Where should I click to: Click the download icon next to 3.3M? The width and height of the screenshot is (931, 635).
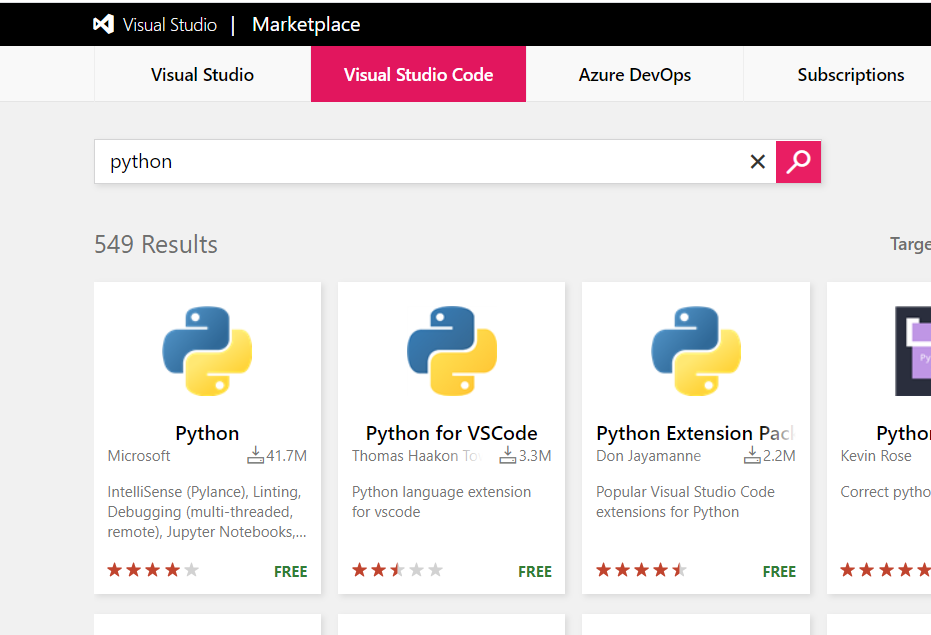(508, 455)
